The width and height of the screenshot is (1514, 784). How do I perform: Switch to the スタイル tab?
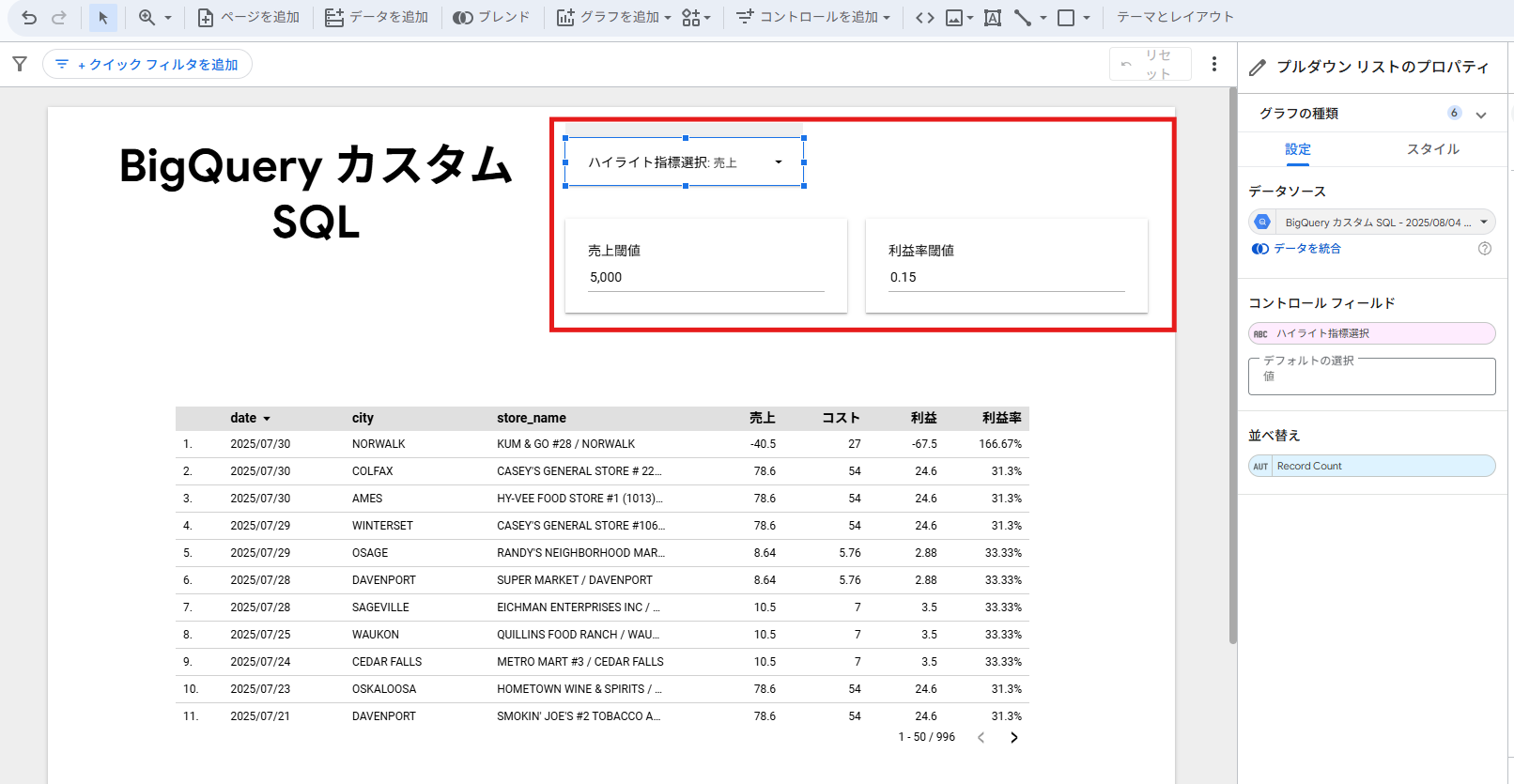click(1433, 149)
